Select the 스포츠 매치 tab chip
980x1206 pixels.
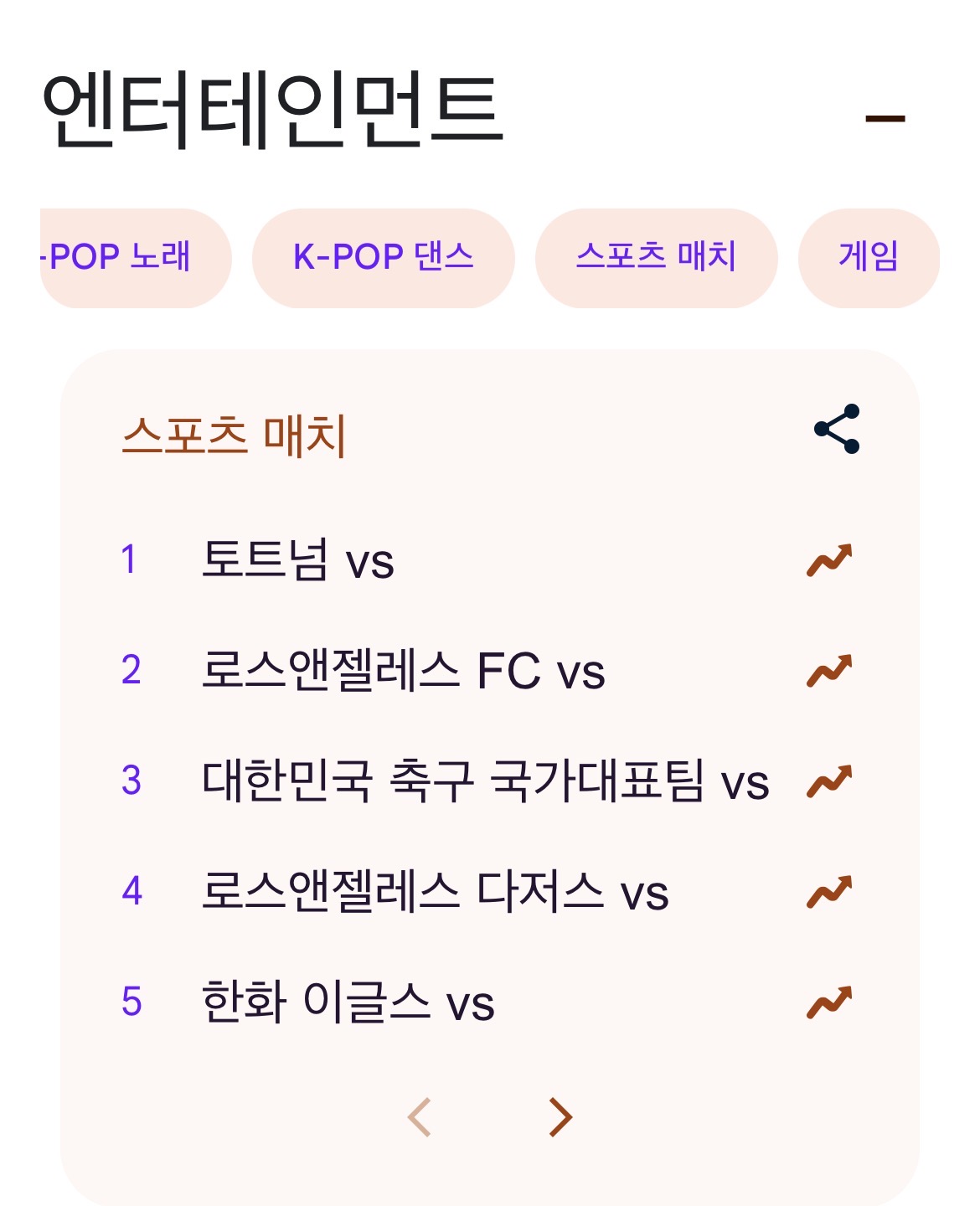point(656,257)
